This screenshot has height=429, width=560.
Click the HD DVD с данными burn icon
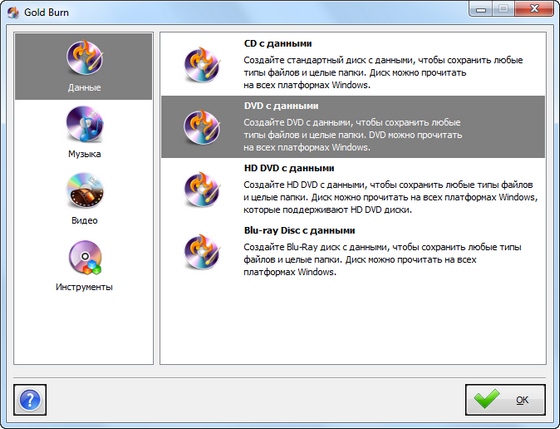pos(202,189)
